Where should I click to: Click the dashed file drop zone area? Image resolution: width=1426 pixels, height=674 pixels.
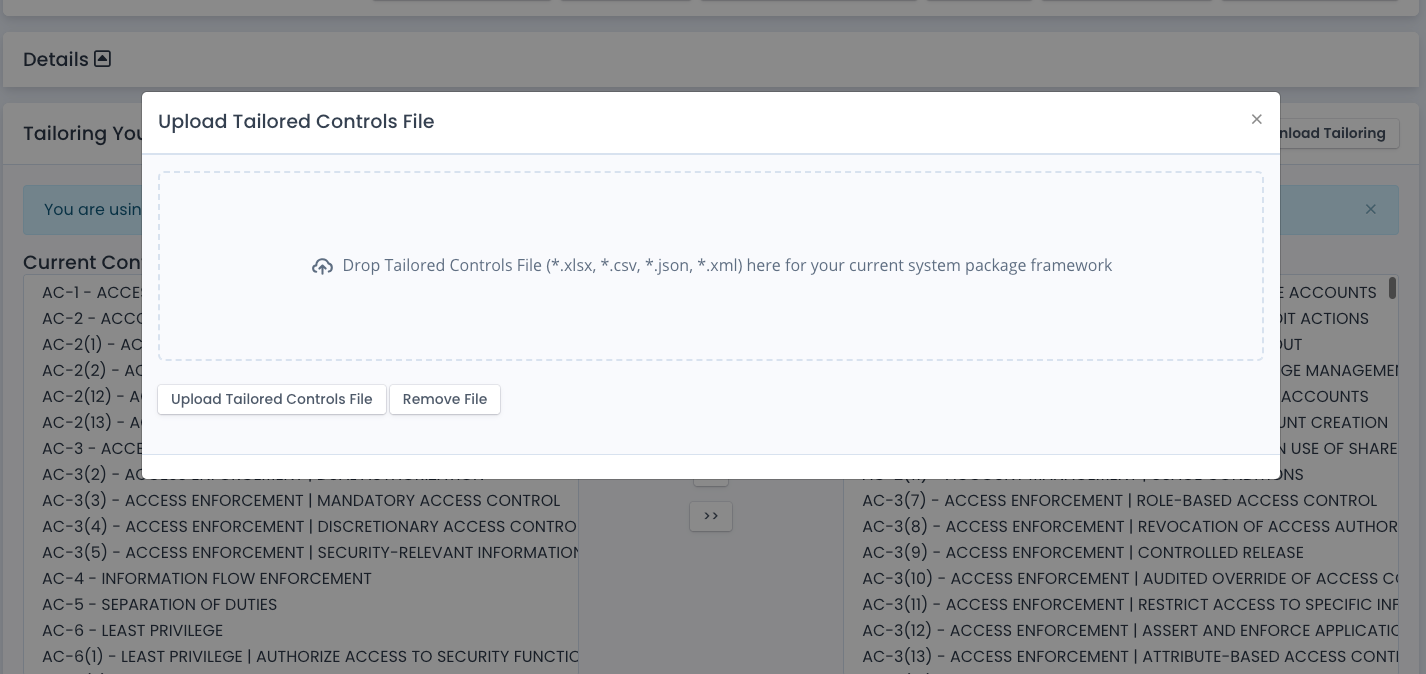[x=711, y=266]
